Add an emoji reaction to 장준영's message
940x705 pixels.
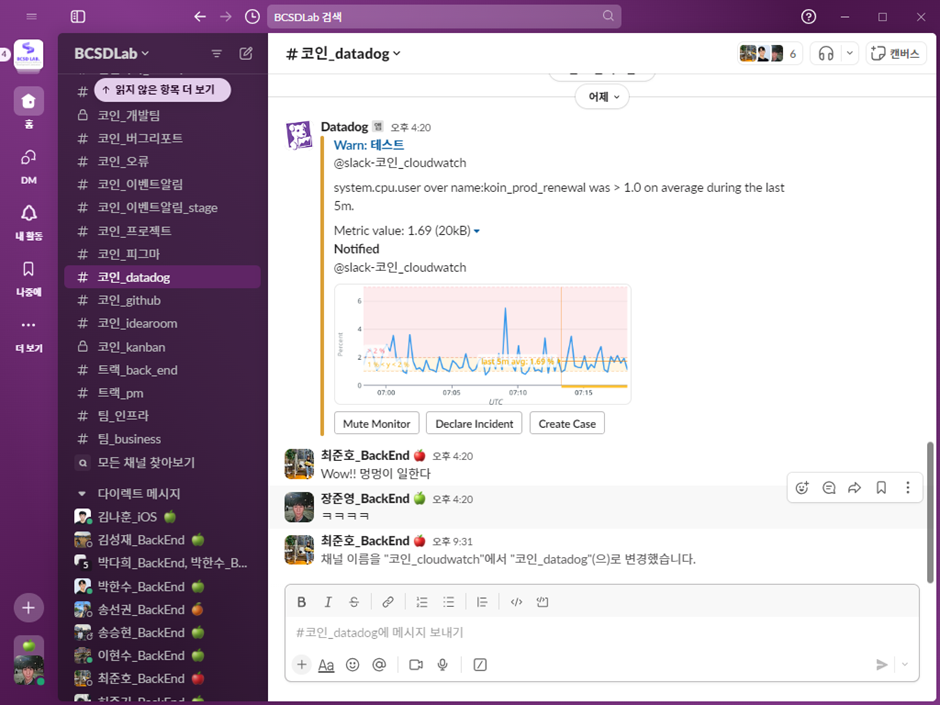801,487
